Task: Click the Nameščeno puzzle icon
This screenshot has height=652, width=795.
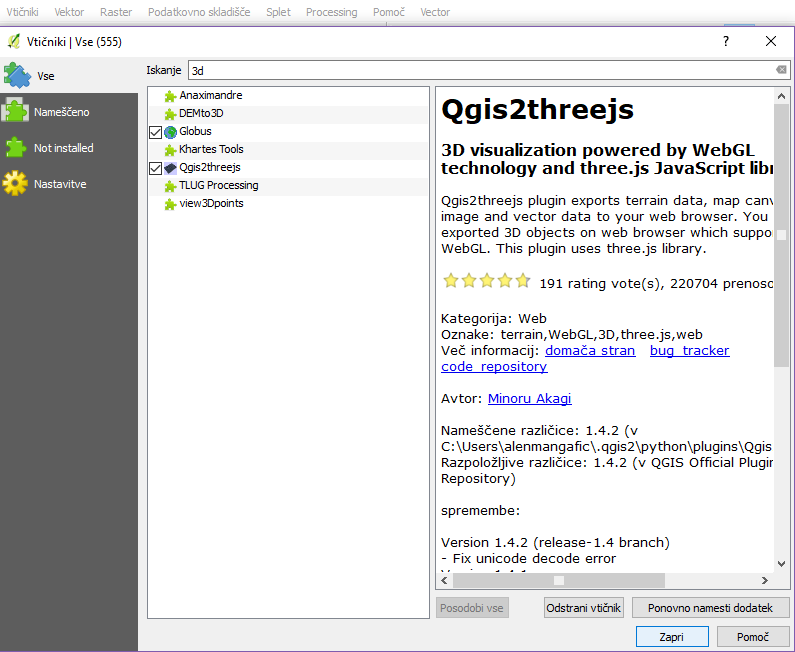Action: click(15, 111)
